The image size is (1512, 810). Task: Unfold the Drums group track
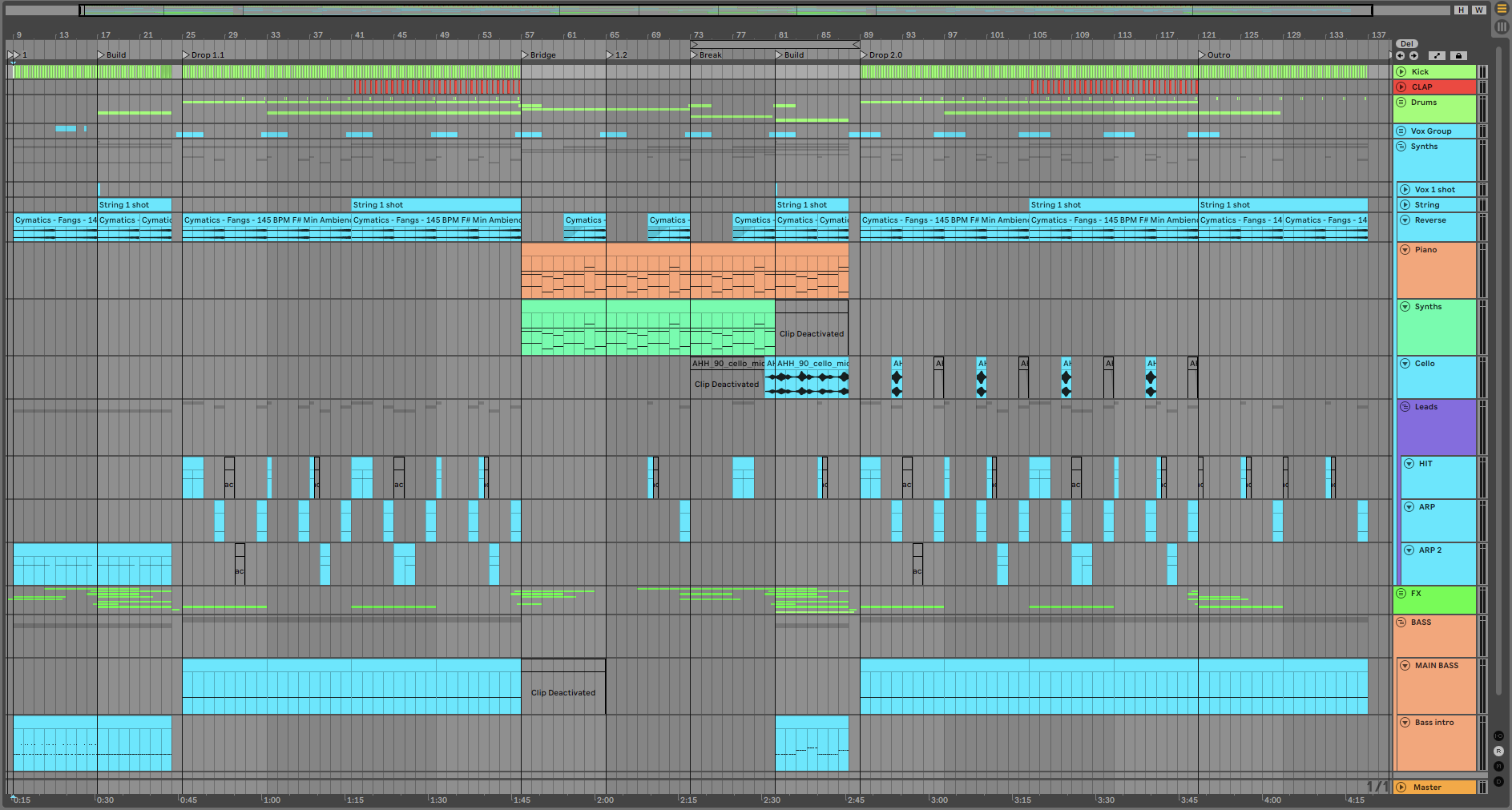(1401, 103)
